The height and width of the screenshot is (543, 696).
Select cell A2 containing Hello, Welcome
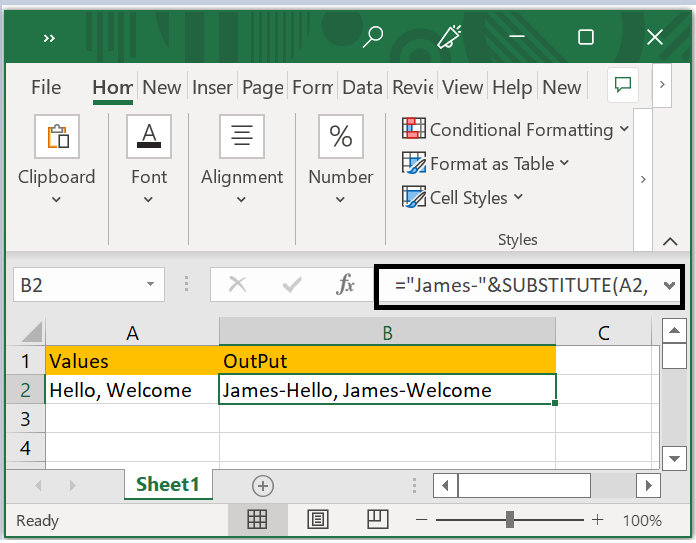coord(132,390)
